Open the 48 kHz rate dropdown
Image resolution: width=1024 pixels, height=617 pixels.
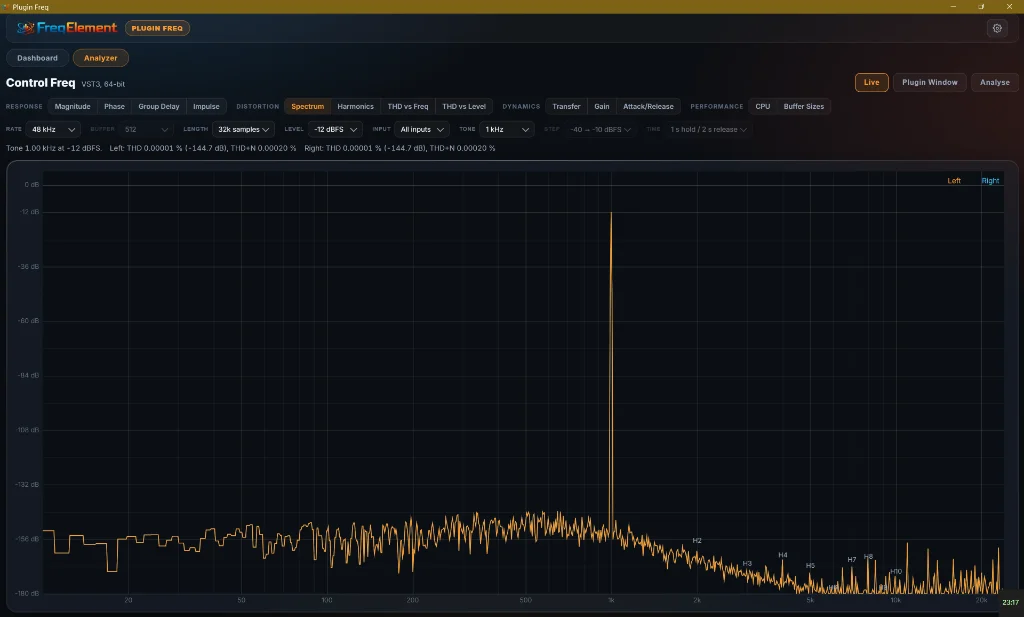coord(54,129)
